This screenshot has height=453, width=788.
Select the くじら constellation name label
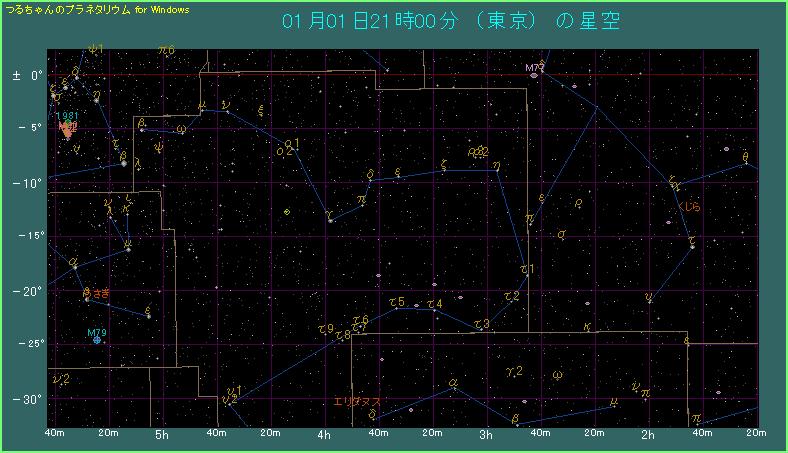690,207
